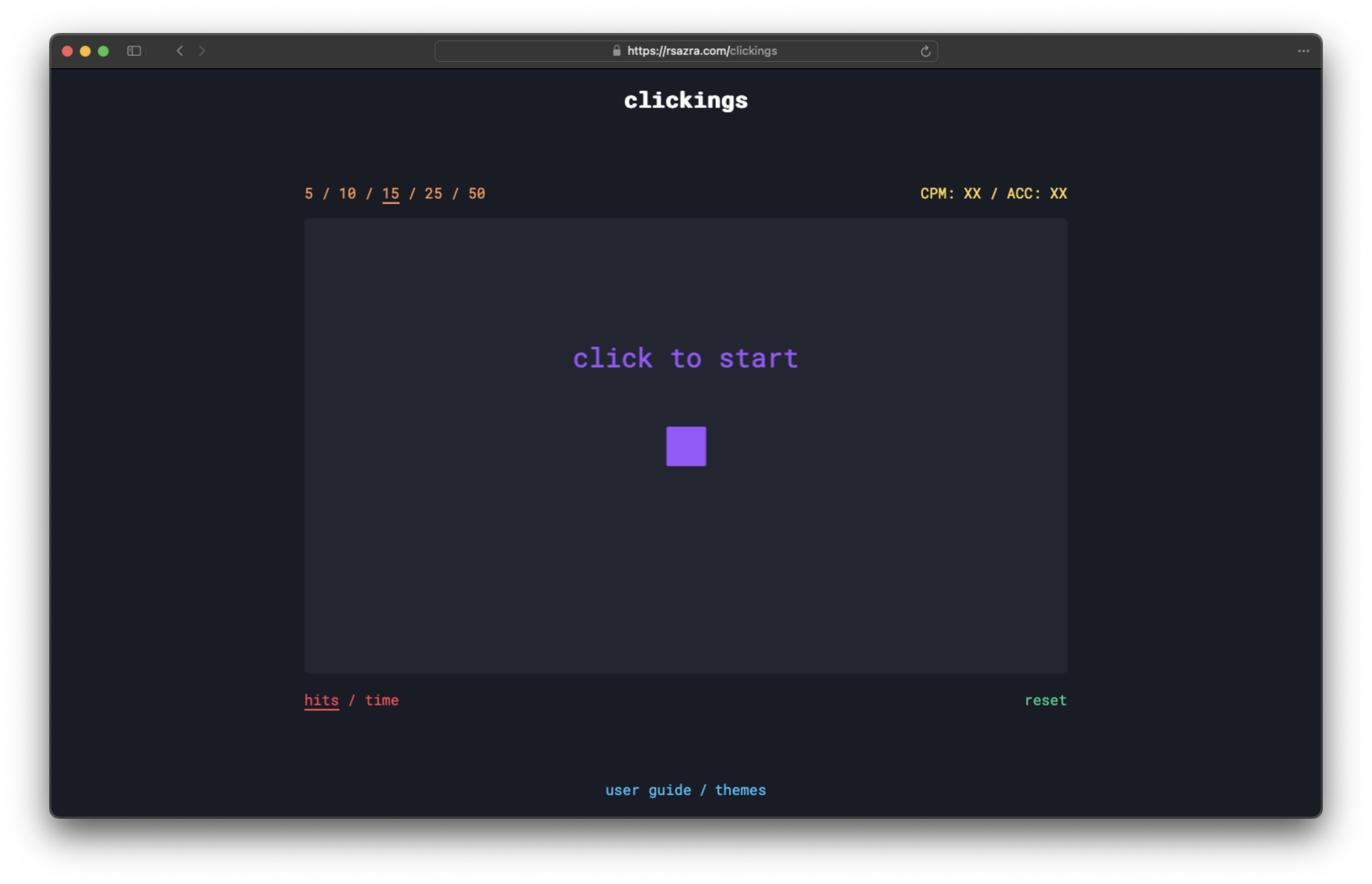Image resolution: width=1372 pixels, height=884 pixels.
Task: Click the back navigation arrow
Action: pos(180,51)
